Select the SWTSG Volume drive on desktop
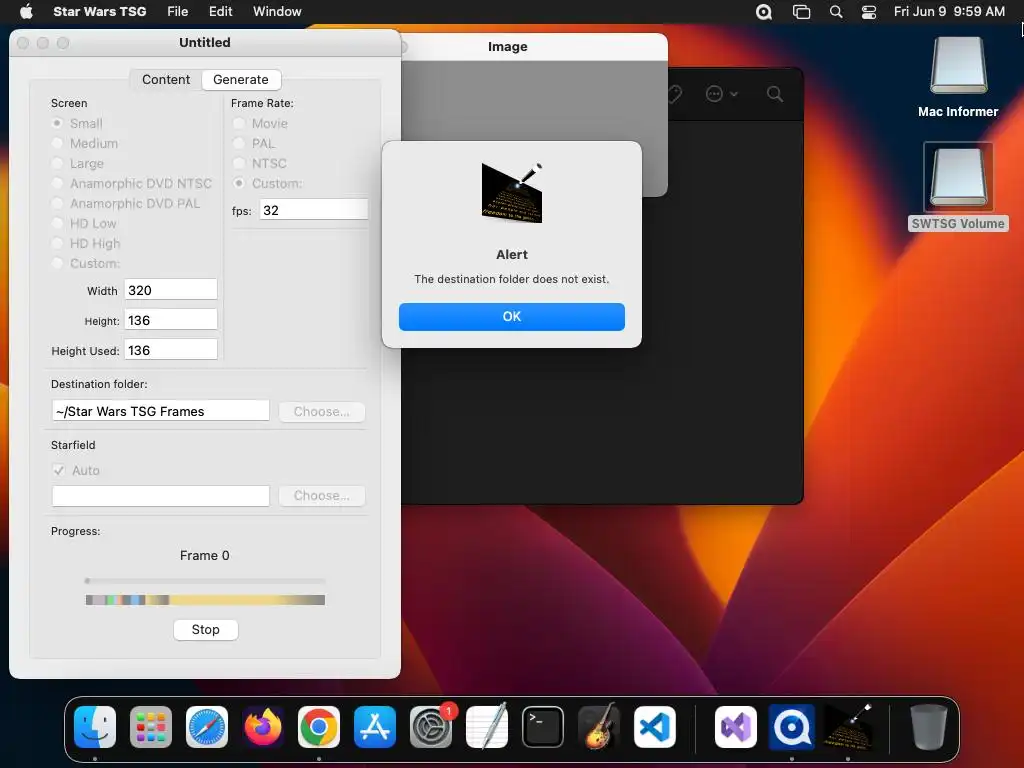Screen dimensions: 1024x768 click(958, 176)
